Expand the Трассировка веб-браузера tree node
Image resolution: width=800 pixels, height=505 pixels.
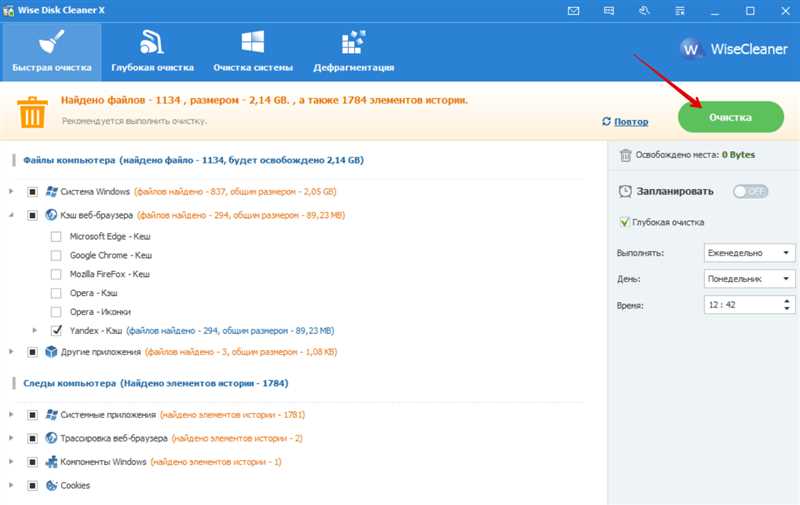11,438
